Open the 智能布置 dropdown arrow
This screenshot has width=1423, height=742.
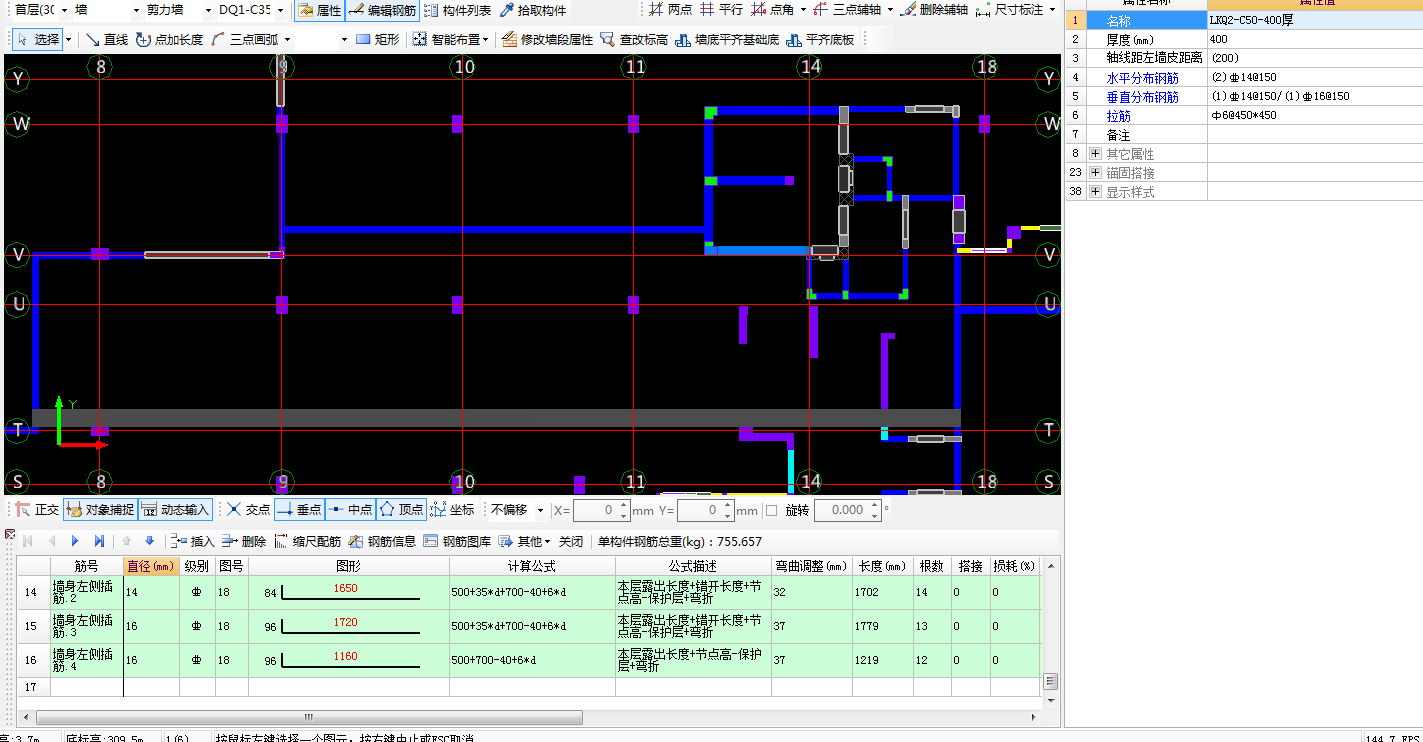tap(486, 40)
